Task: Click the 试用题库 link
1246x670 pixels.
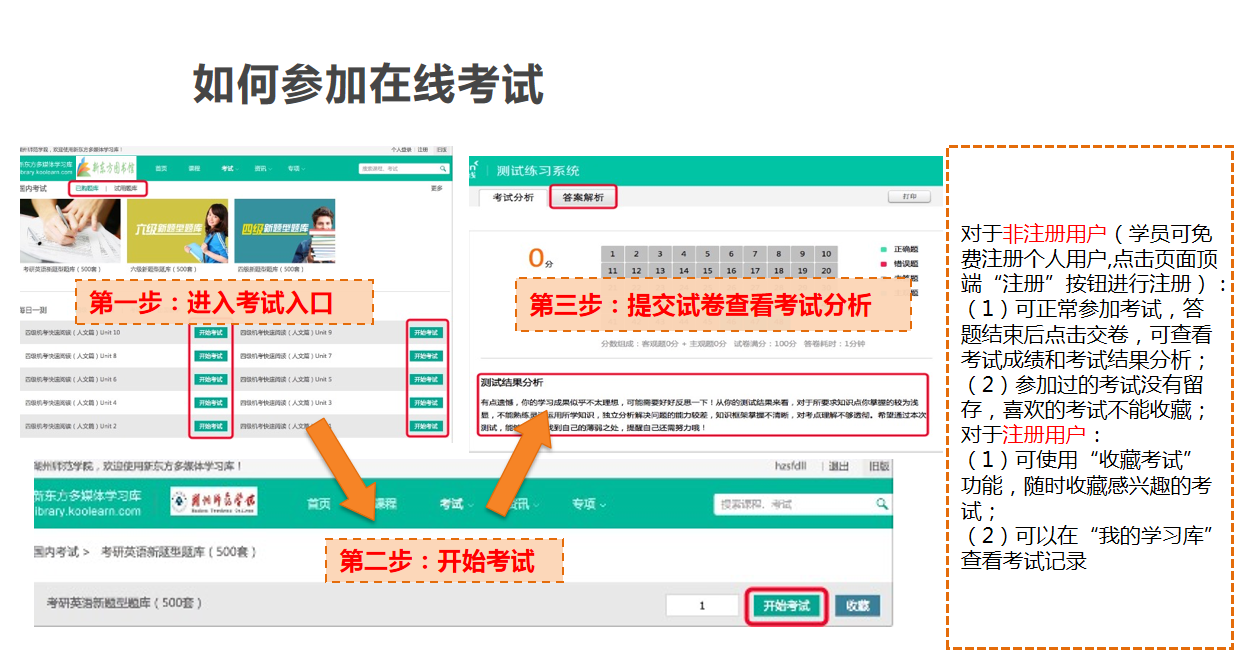Action: point(127,188)
